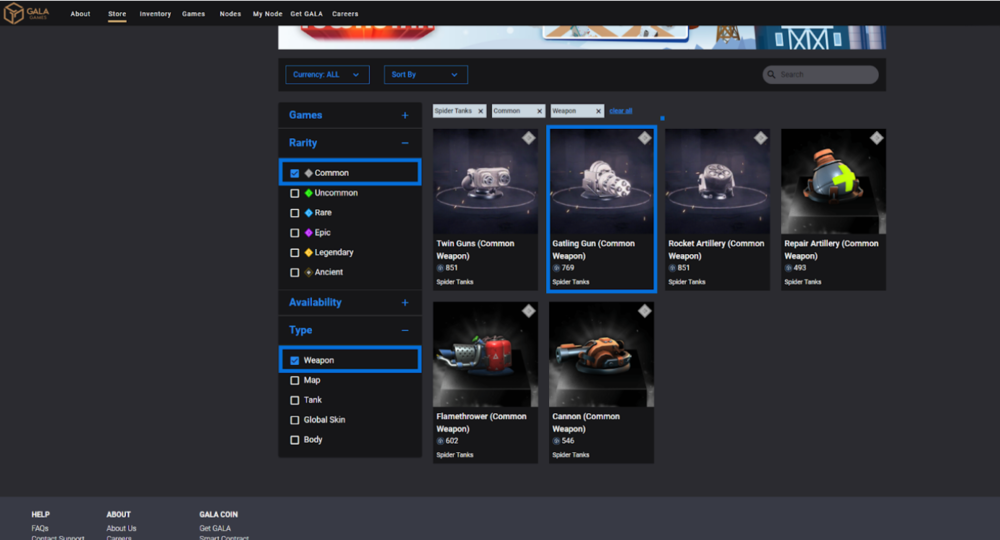Uncheck the Weapon type checkbox
The width and height of the screenshot is (1000, 540).
(x=295, y=360)
